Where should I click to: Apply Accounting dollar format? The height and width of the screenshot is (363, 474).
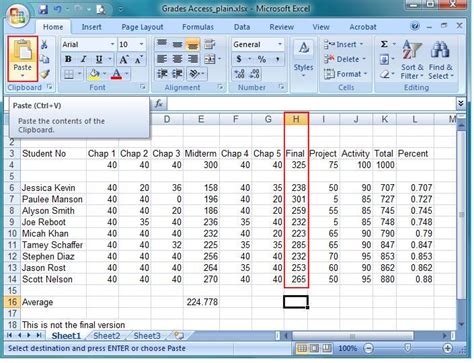[239, 59]
